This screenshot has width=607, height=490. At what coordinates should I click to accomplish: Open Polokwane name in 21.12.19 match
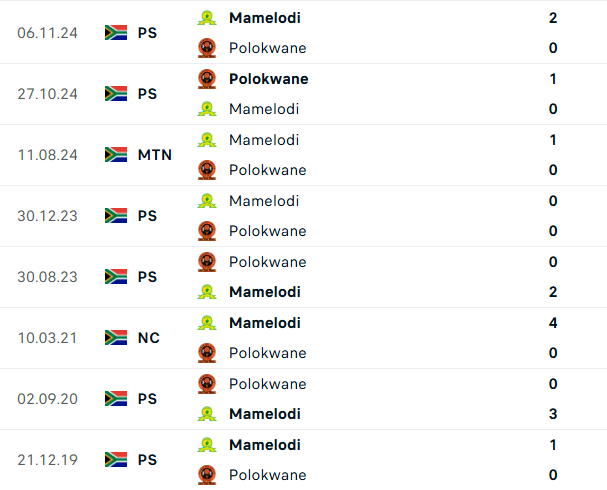click(x=267, y=475)
